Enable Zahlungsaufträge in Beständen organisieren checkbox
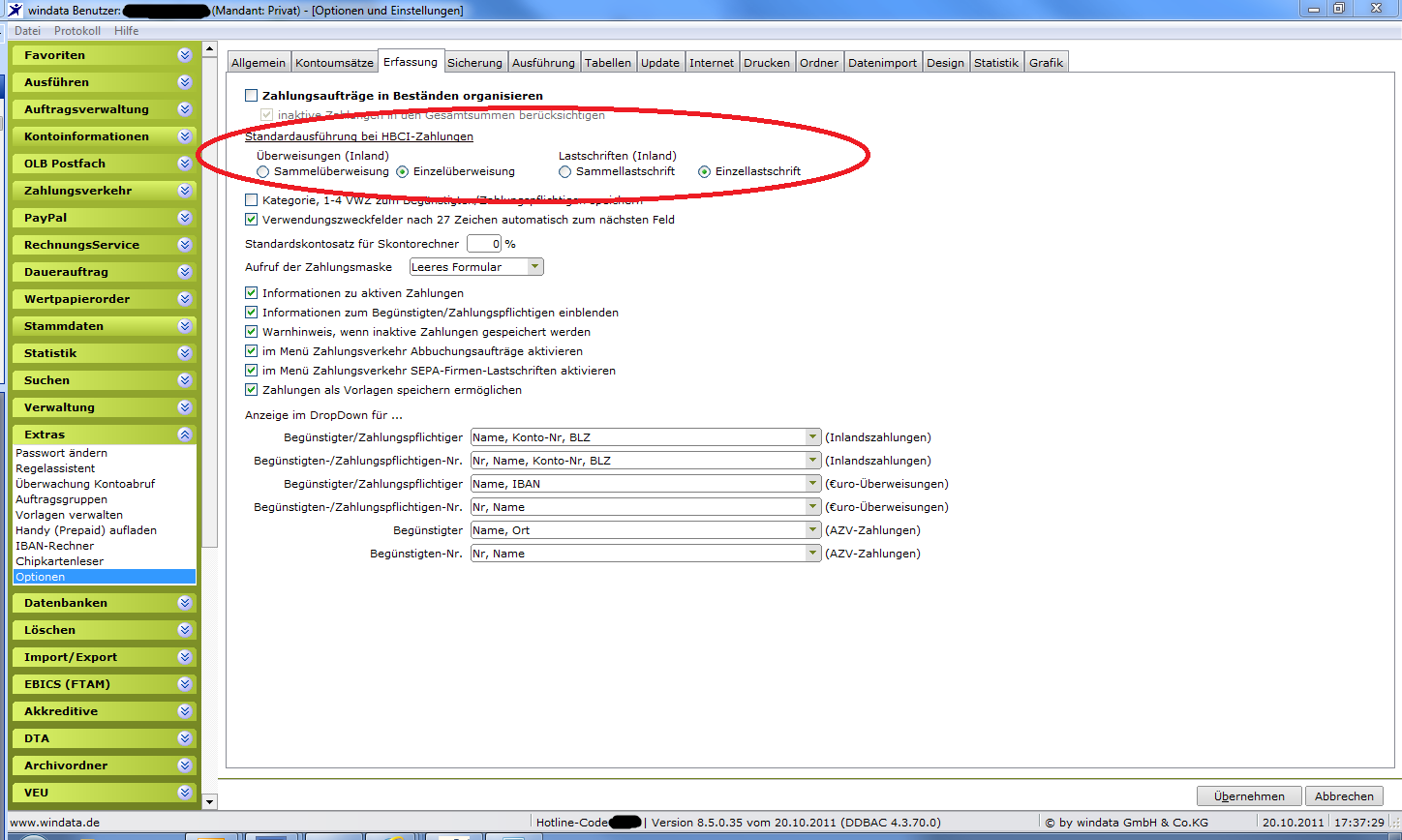The width and height of the screenshot is (1402, 840). [252, 96]
